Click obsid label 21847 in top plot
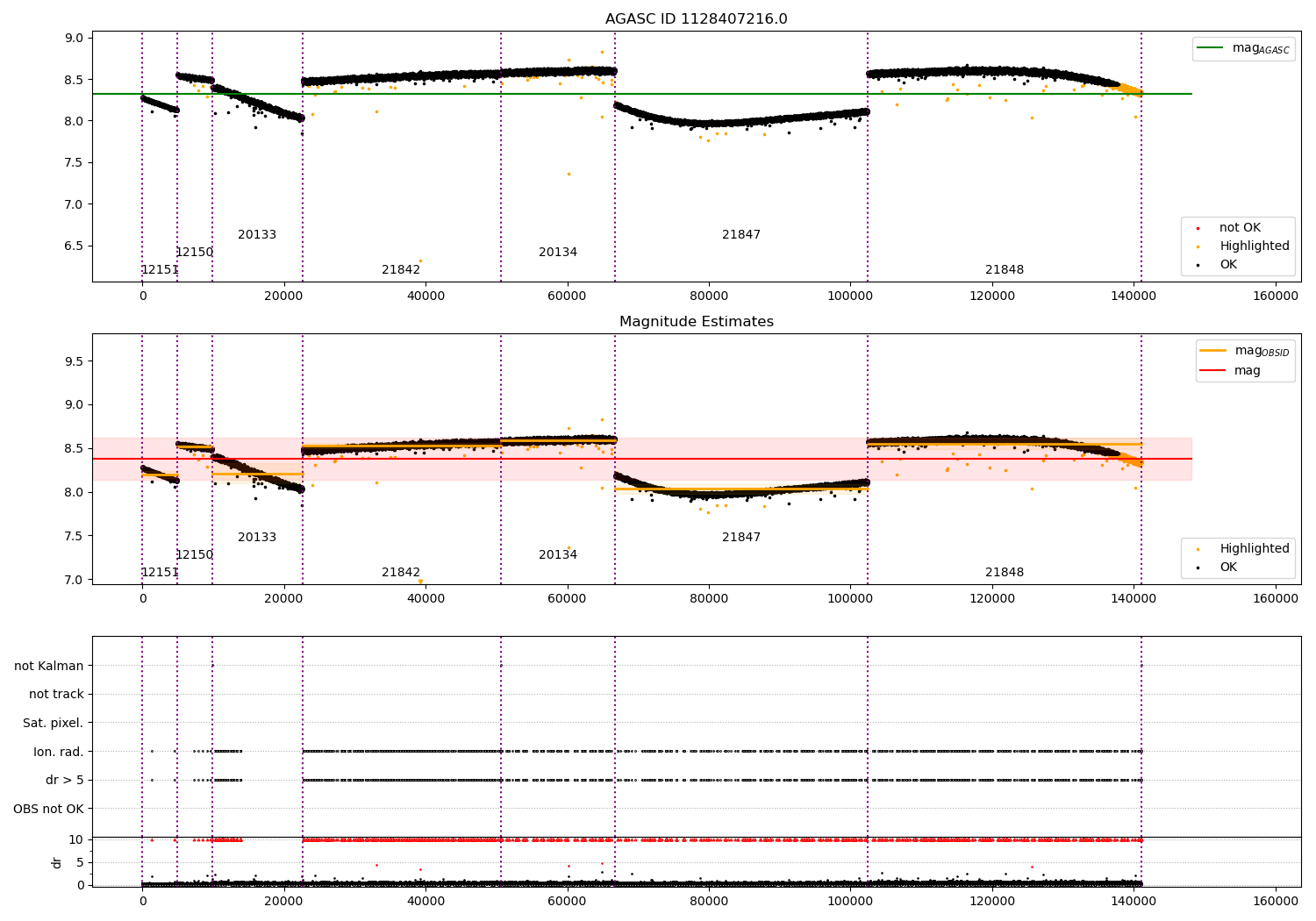The image size is (1316, 921). 741,235
